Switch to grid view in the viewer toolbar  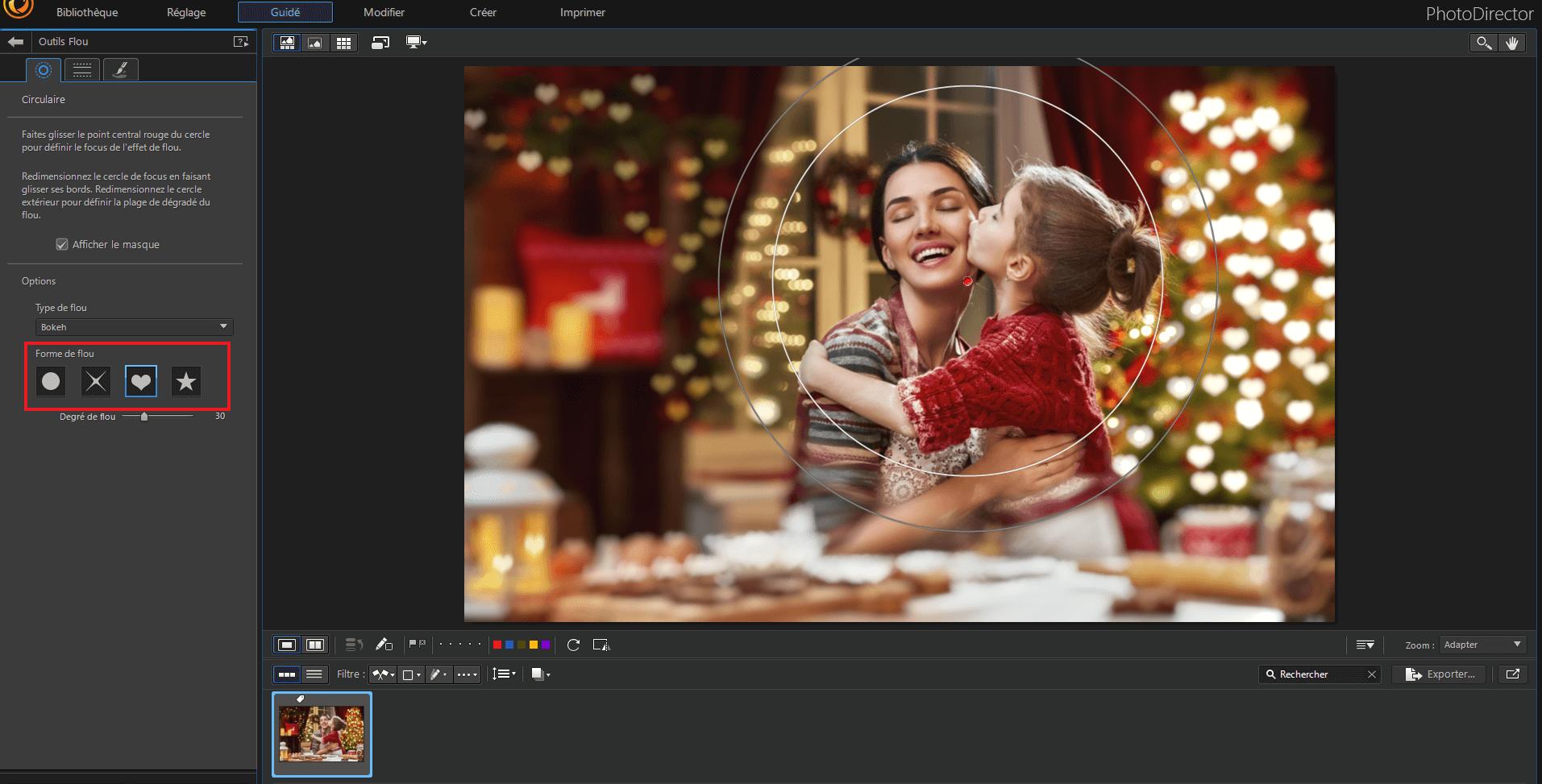pos(344,43)
